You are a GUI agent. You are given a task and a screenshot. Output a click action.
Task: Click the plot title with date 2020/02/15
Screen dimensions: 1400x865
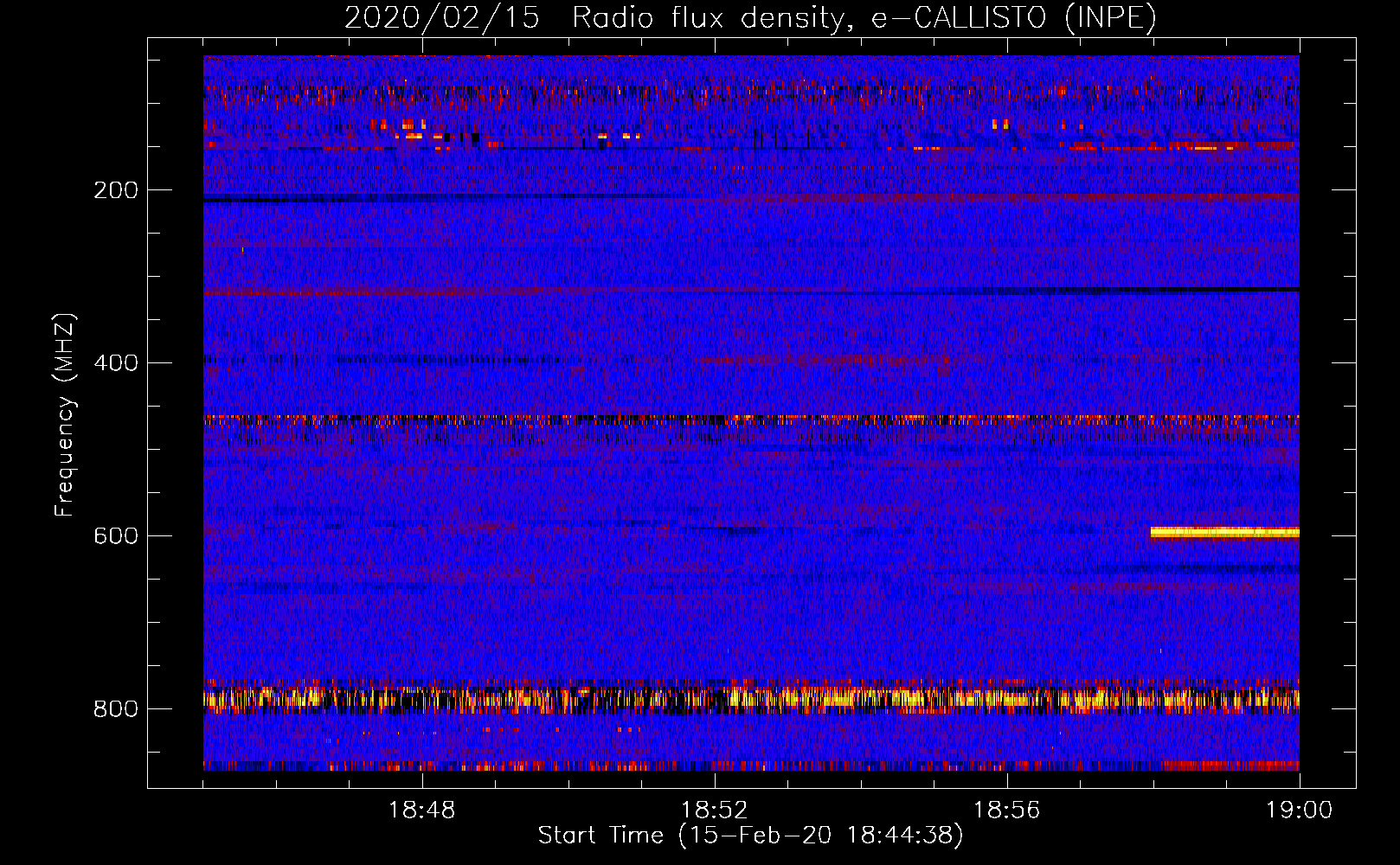[x=750, y=17]
